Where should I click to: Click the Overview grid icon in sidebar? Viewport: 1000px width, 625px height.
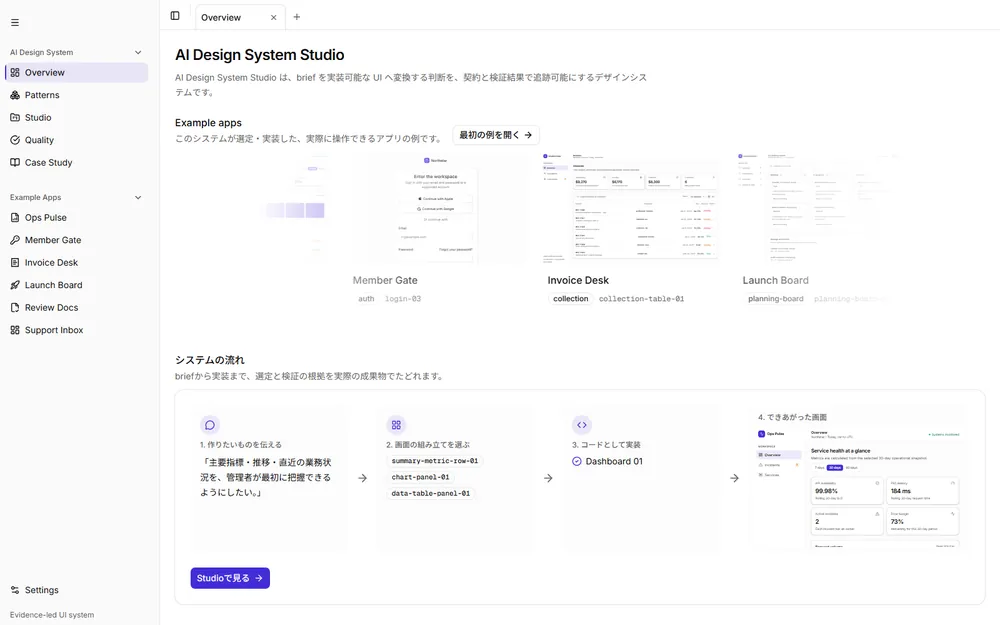click(x=15, y=72)
